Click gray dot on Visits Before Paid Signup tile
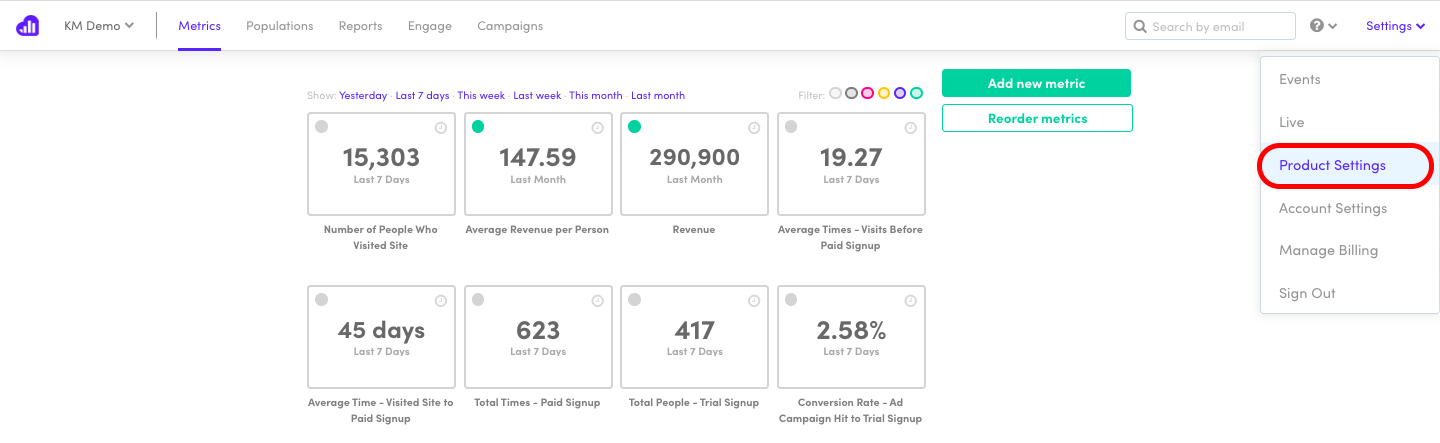The image size is (1440, 443). (791, 127)
